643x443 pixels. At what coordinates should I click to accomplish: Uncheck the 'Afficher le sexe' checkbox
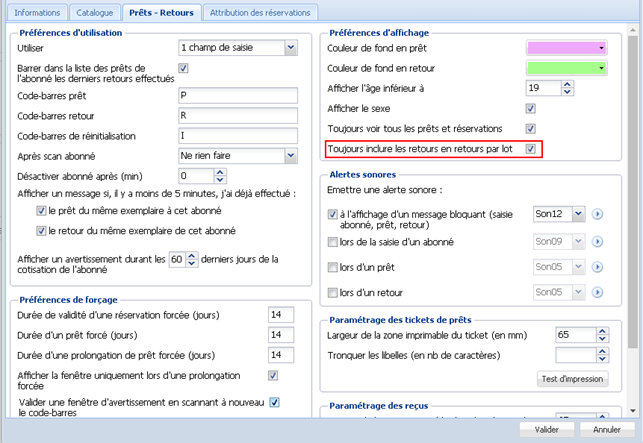pos(532,108)
